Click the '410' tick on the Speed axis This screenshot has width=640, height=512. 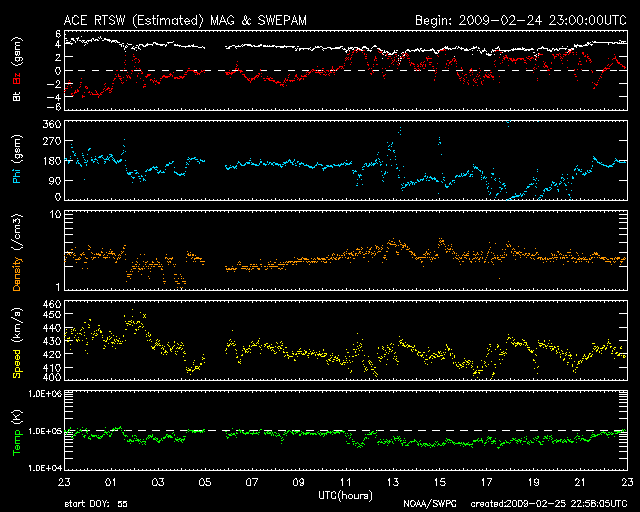pyautogui.click(x=52, y=368)
